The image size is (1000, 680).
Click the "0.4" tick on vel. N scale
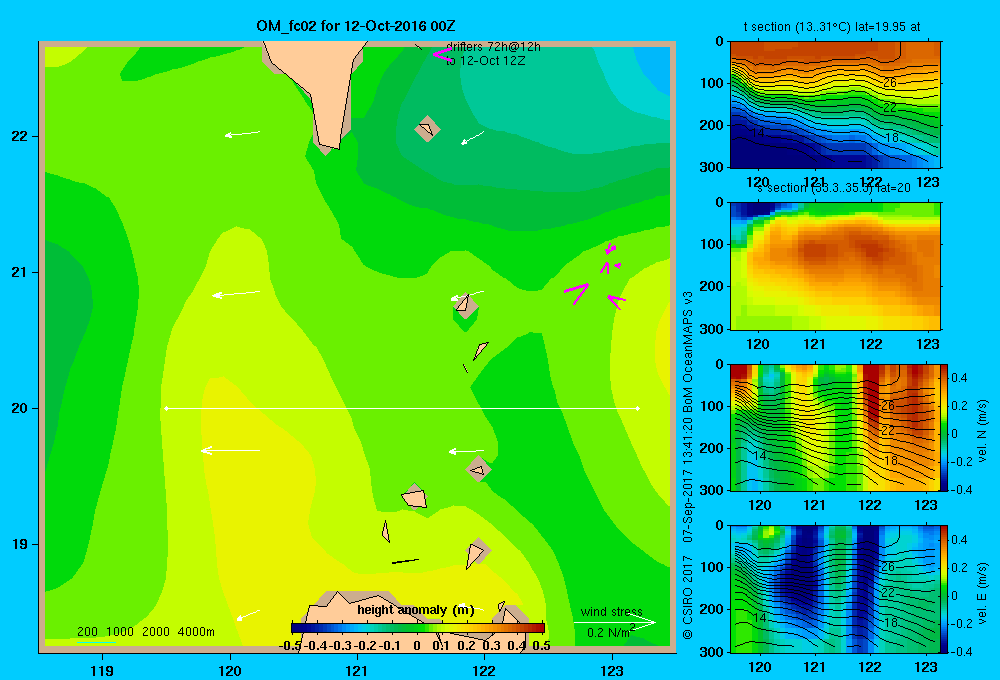click(959, 378)
